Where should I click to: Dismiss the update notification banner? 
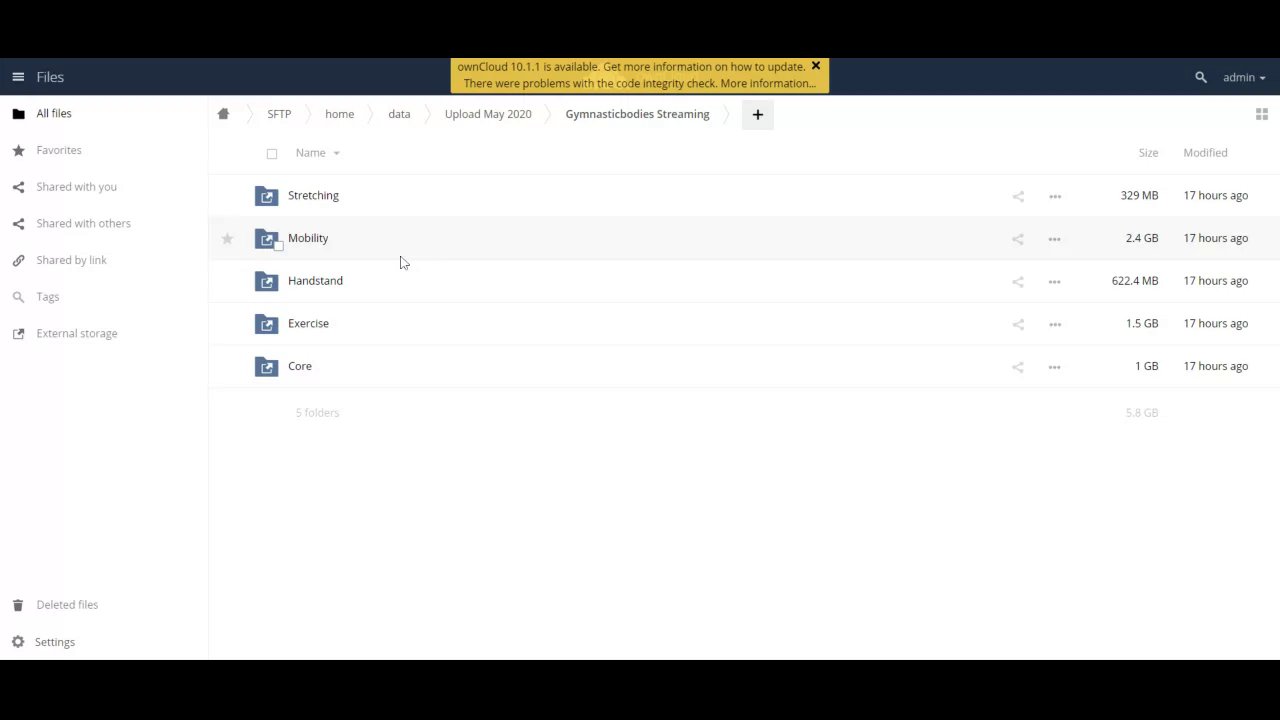pyautogui.click(x=815, y=66)
